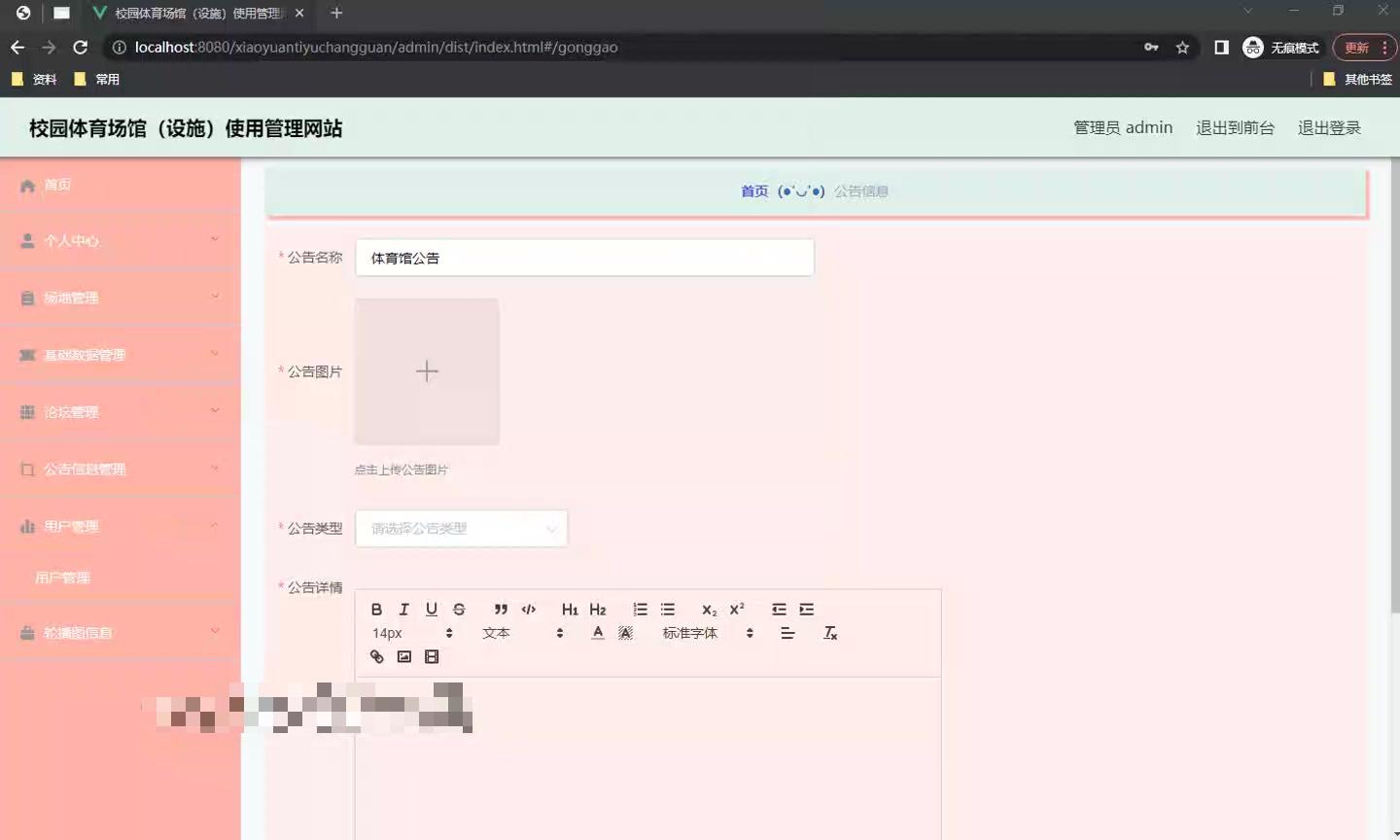This screenshot has height=840, width=1400.
Task: Go back with the browser back arrow
Action: pyautogui.click(x=17, y=48)
